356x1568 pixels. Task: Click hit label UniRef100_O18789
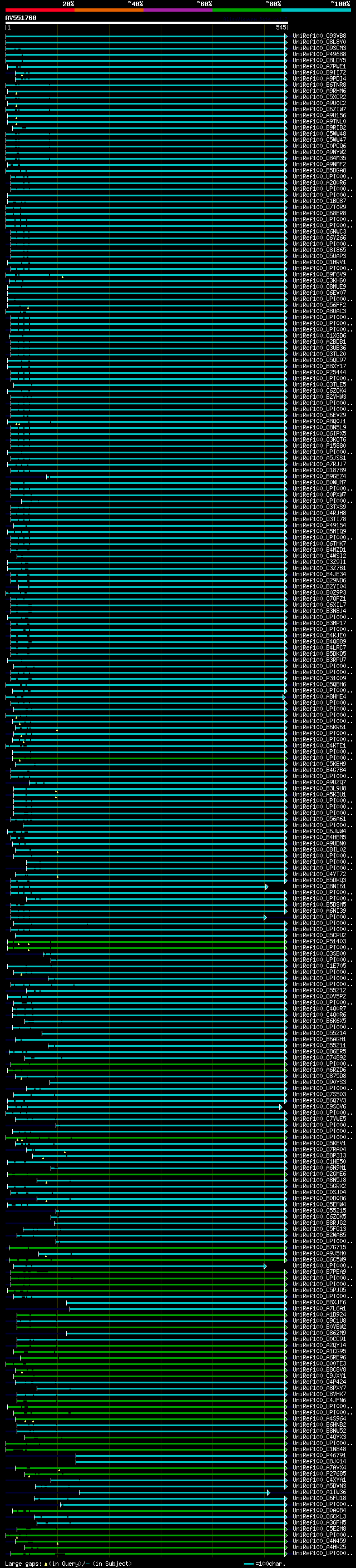(319, 471)
